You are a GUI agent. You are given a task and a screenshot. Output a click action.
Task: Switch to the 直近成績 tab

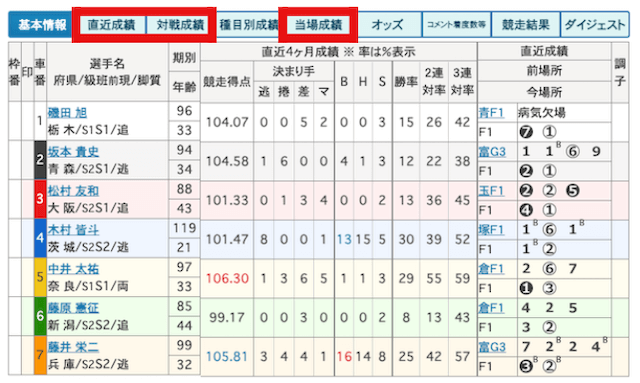point(111,25)
